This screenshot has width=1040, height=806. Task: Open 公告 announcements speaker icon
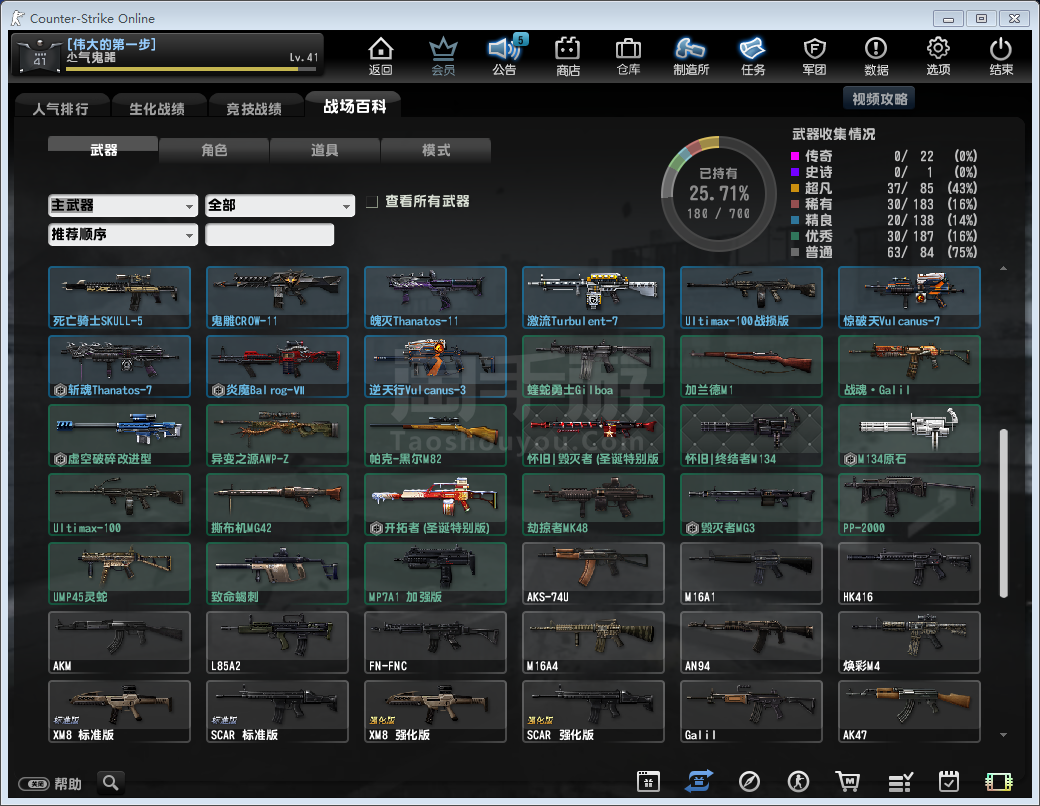point(505,56)
